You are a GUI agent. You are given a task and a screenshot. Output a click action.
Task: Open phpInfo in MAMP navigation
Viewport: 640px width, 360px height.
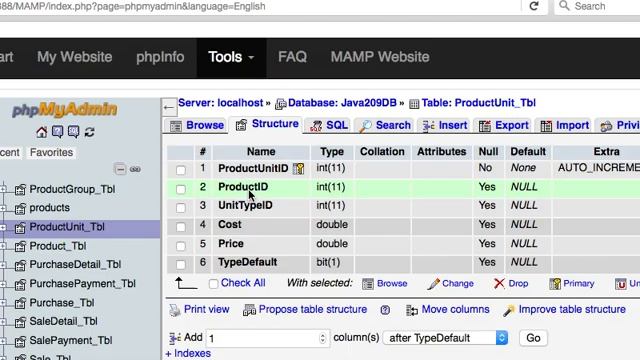(x=160, y=57)
